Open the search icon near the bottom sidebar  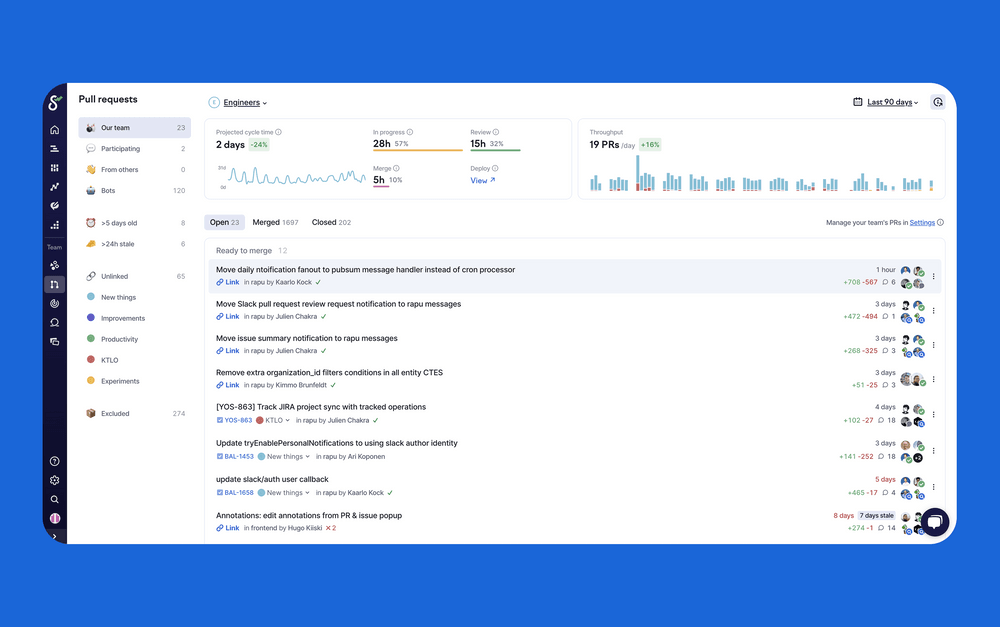pyautogui.click(x=54, y=499)
